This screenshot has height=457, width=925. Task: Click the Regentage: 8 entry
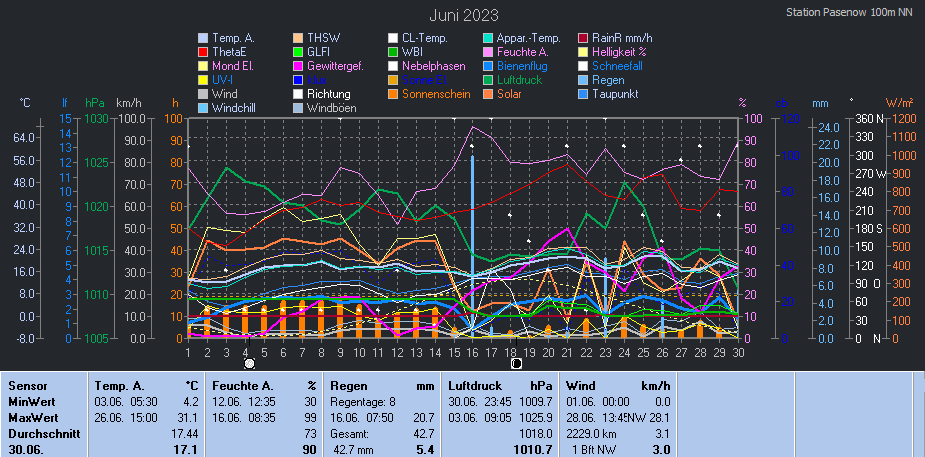(362, 402)
